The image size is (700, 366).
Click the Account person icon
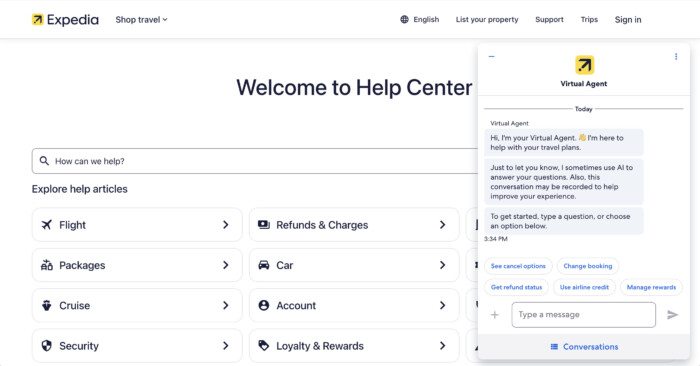coord(264,305)
